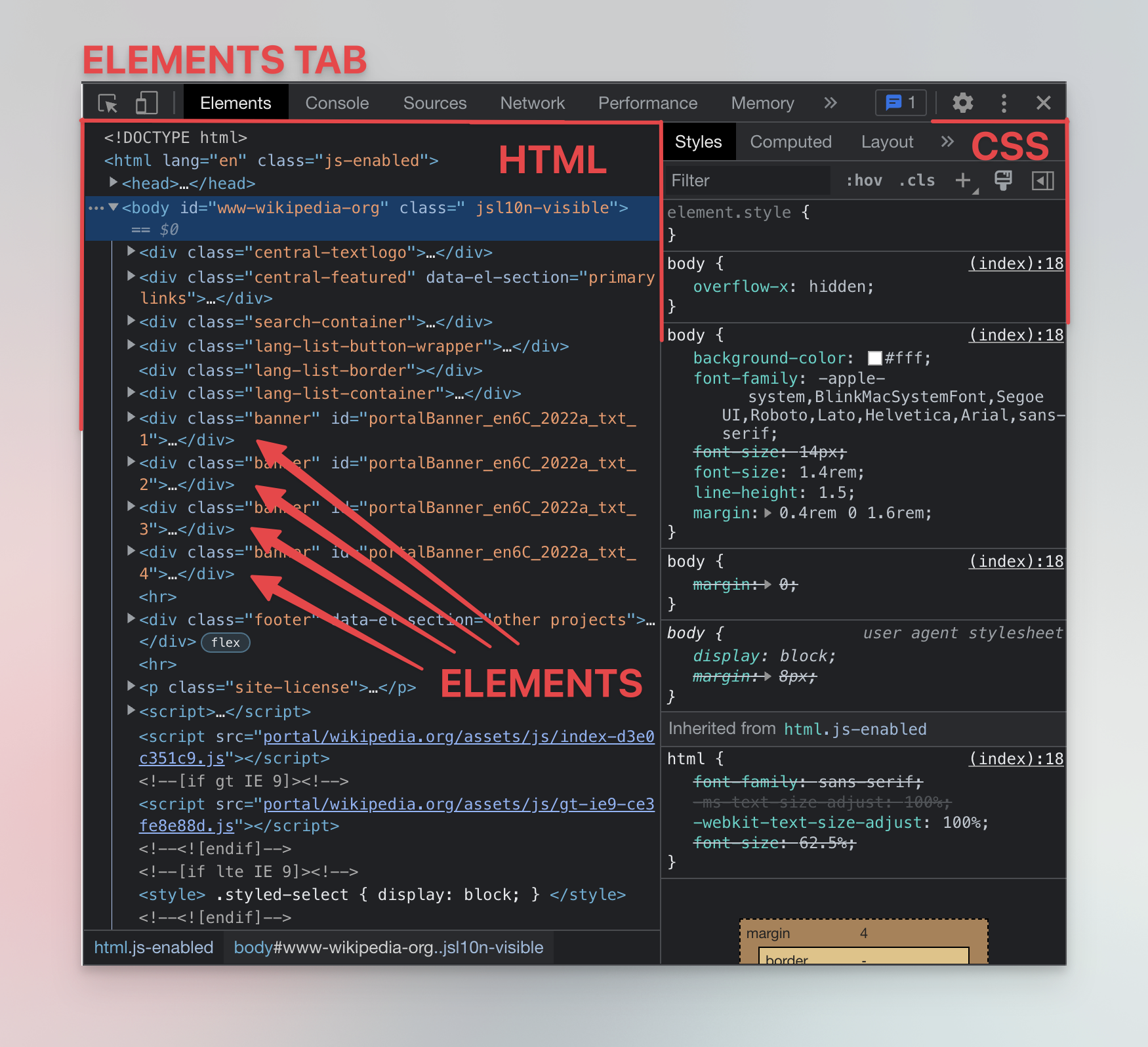Click the index-d3e0c351c9.js script source link
The height and width of the screenshot is (1047, 1148).
[x=459, y=737]
